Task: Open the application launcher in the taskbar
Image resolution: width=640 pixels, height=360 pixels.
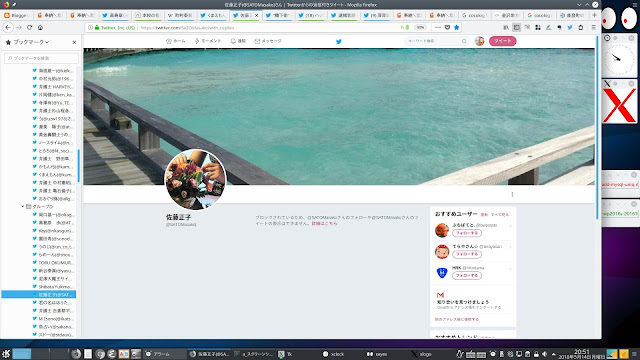Action: (6, 354)
